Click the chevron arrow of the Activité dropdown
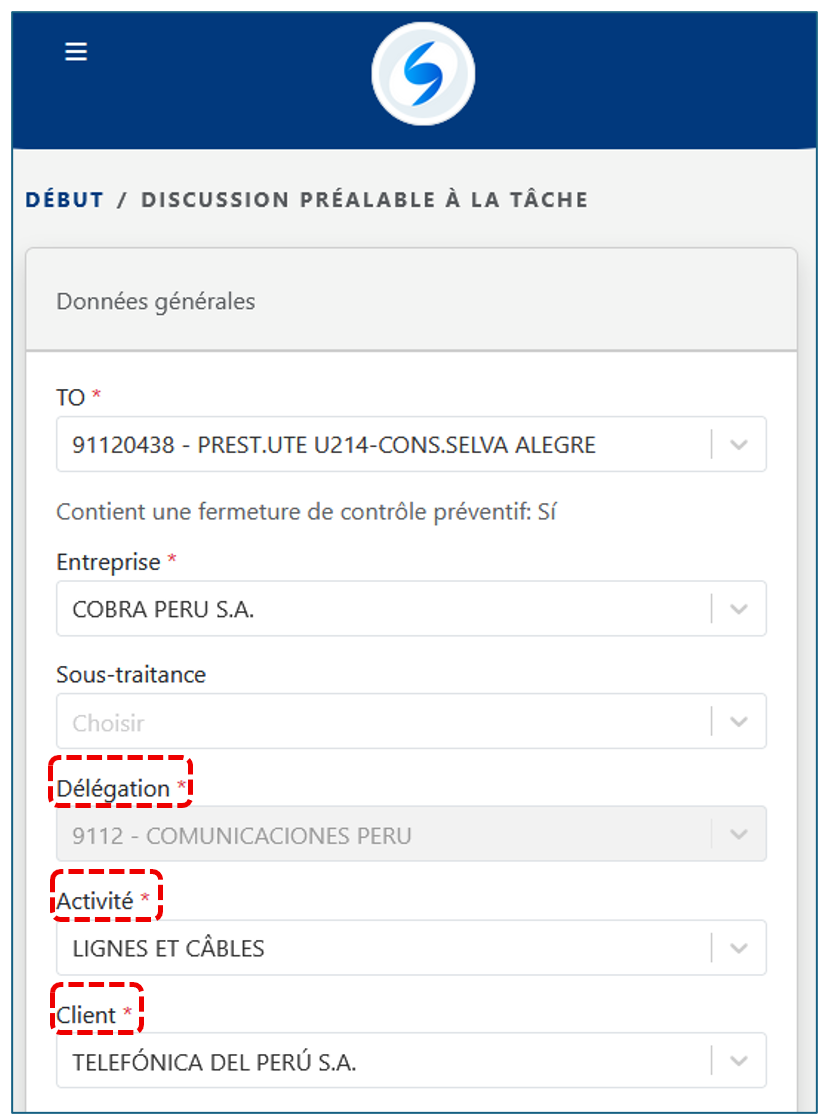The width and height of the screenshot is (829, 1119). click(x=739, y=948)
